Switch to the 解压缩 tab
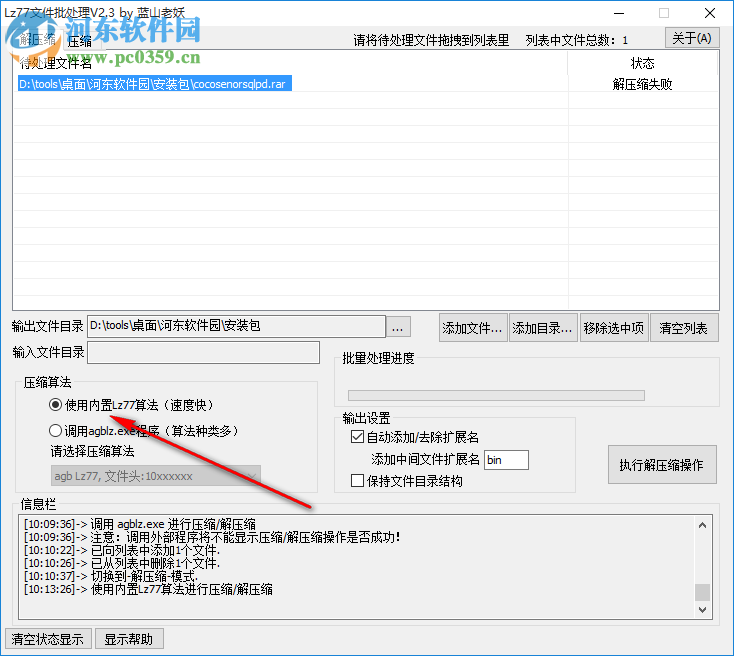This screenshot has width=734, height=656. click(38, 39)
